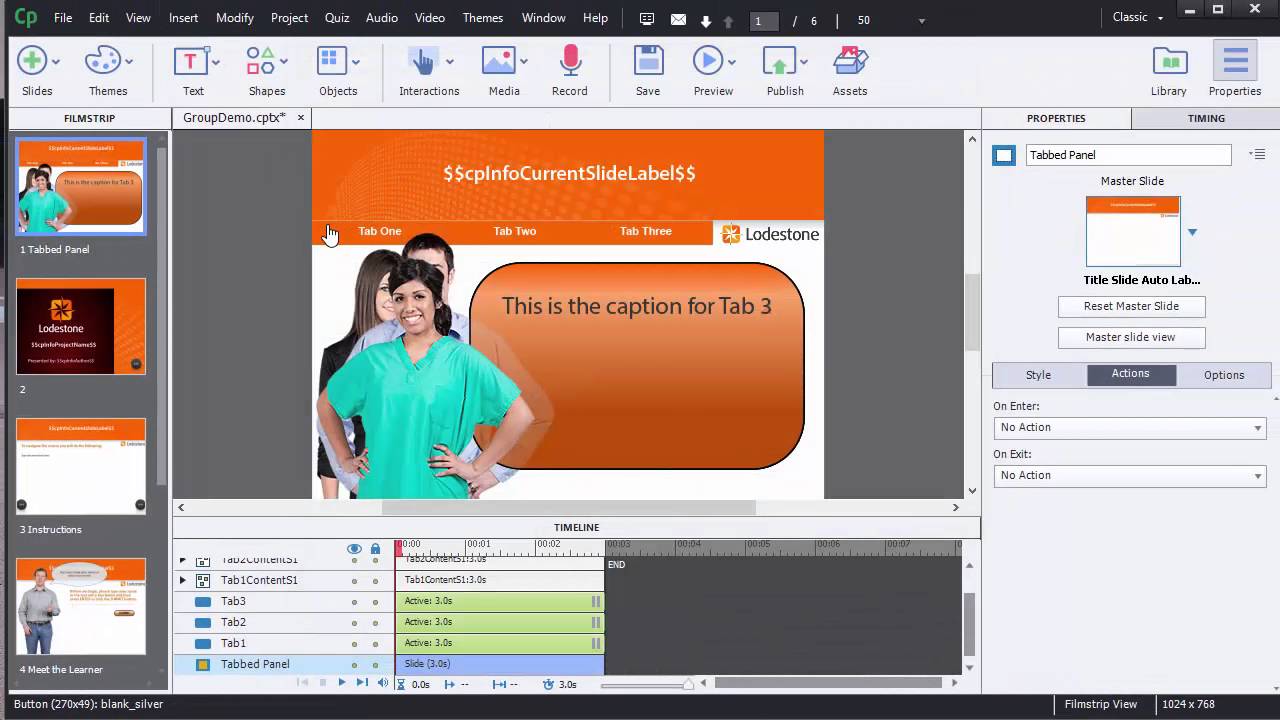Switch to the Style tab
The height and width of the screenshot is (720, 1280).
coord(1038,375)
